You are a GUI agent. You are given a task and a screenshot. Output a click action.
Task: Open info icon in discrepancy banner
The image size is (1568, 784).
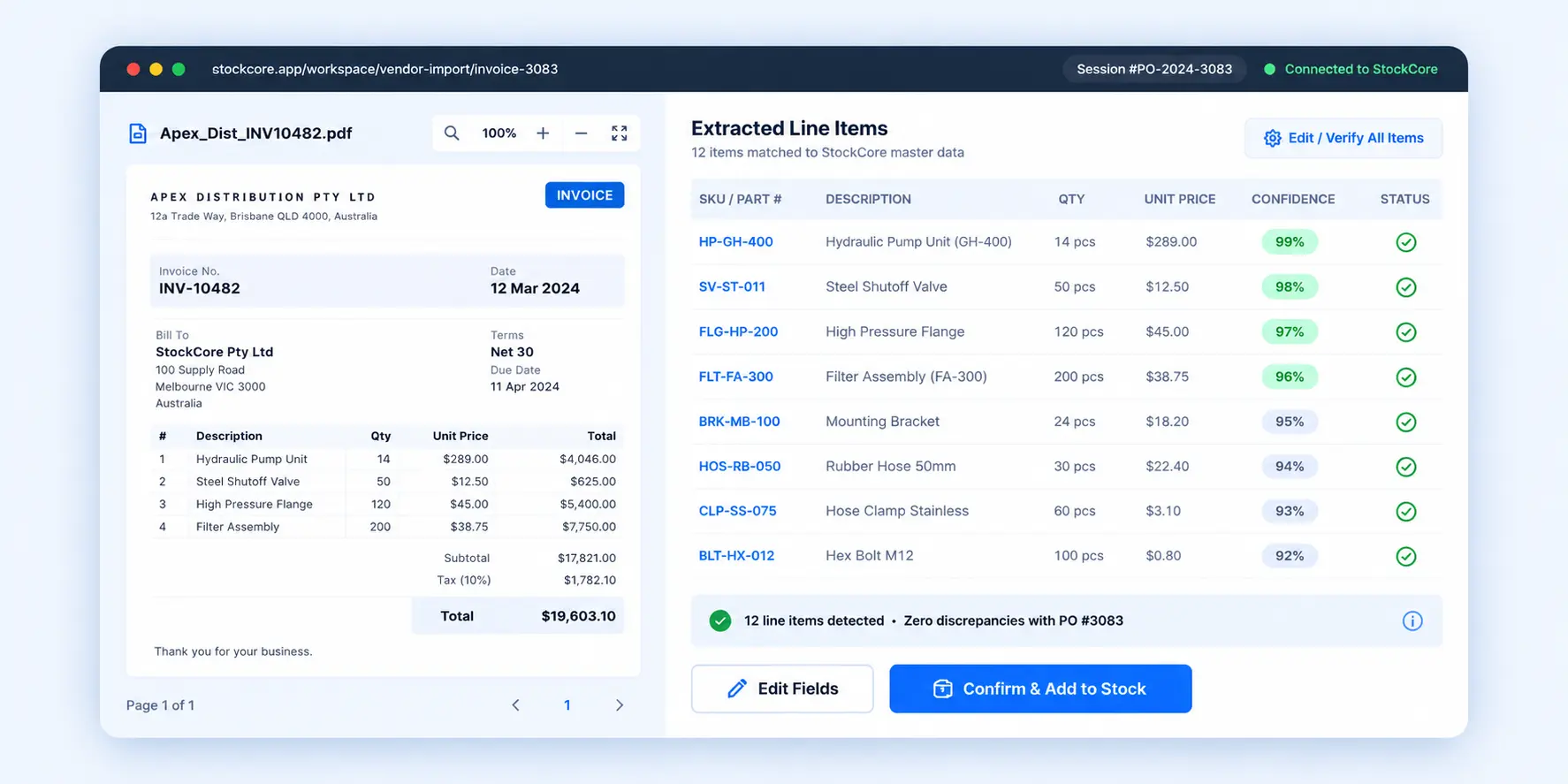(x=1412, y=620)
